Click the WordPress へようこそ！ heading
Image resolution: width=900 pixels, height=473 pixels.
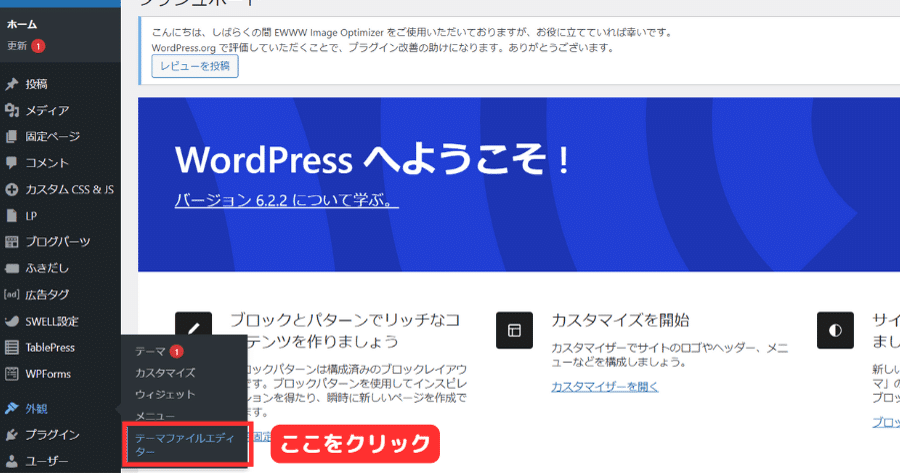click(373, 160)
